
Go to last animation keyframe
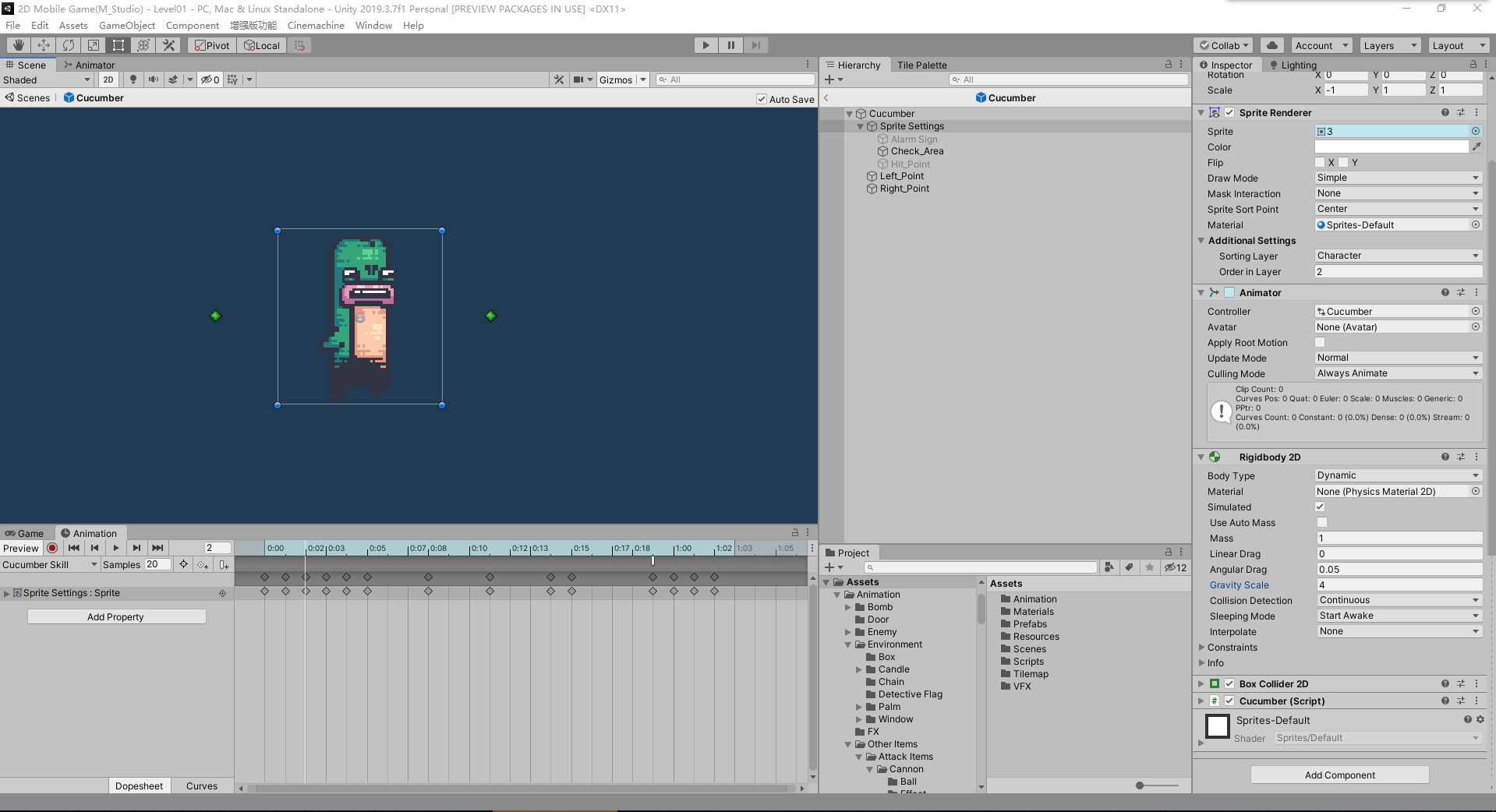(158, 548)
